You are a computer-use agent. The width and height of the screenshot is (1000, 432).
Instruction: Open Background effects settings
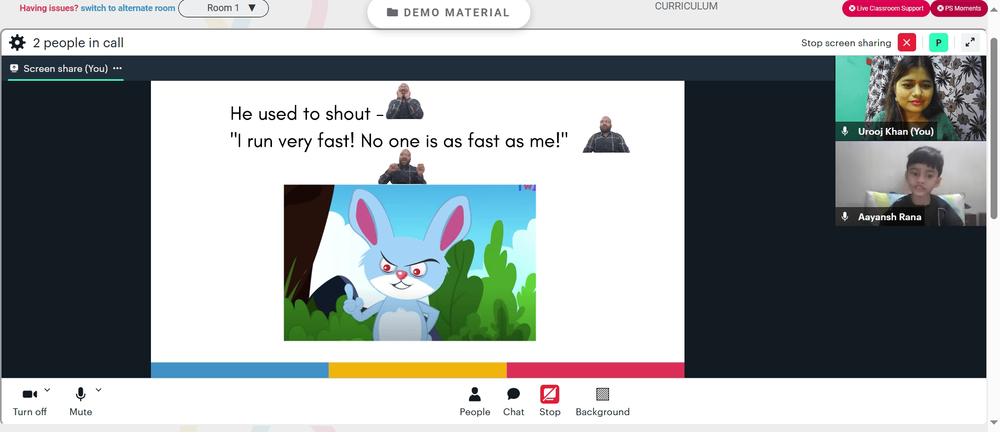(602, 401)
